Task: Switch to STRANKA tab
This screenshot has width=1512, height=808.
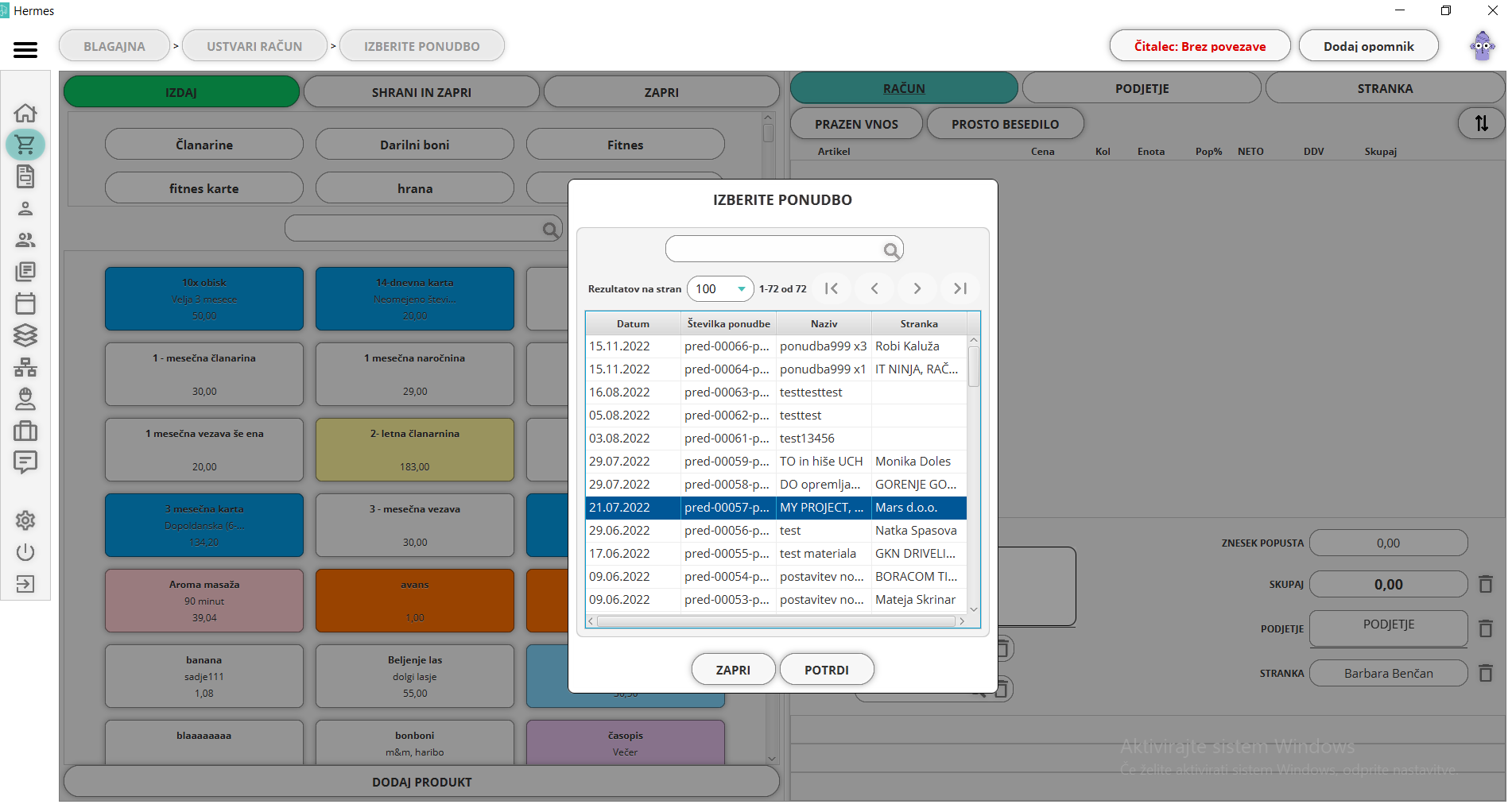Action: (1385, 88)
